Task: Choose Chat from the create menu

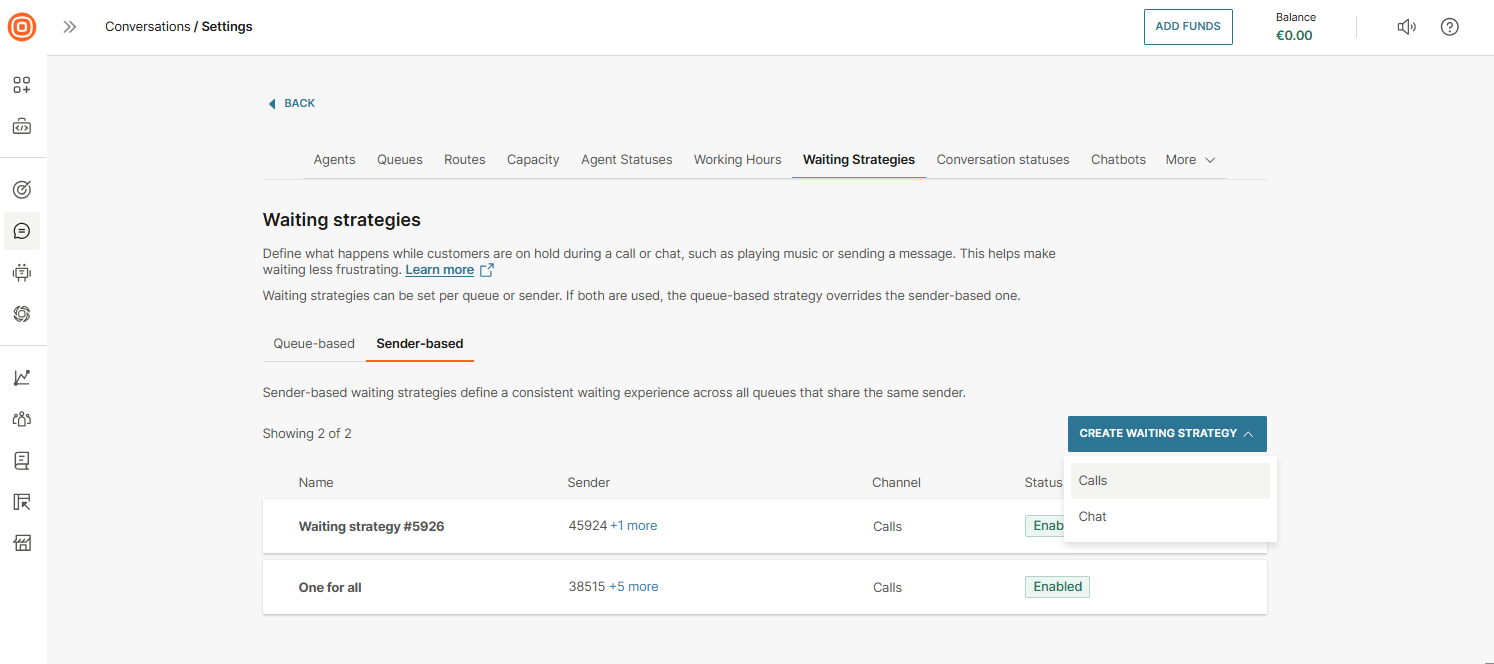Action: click(1170, 517)
